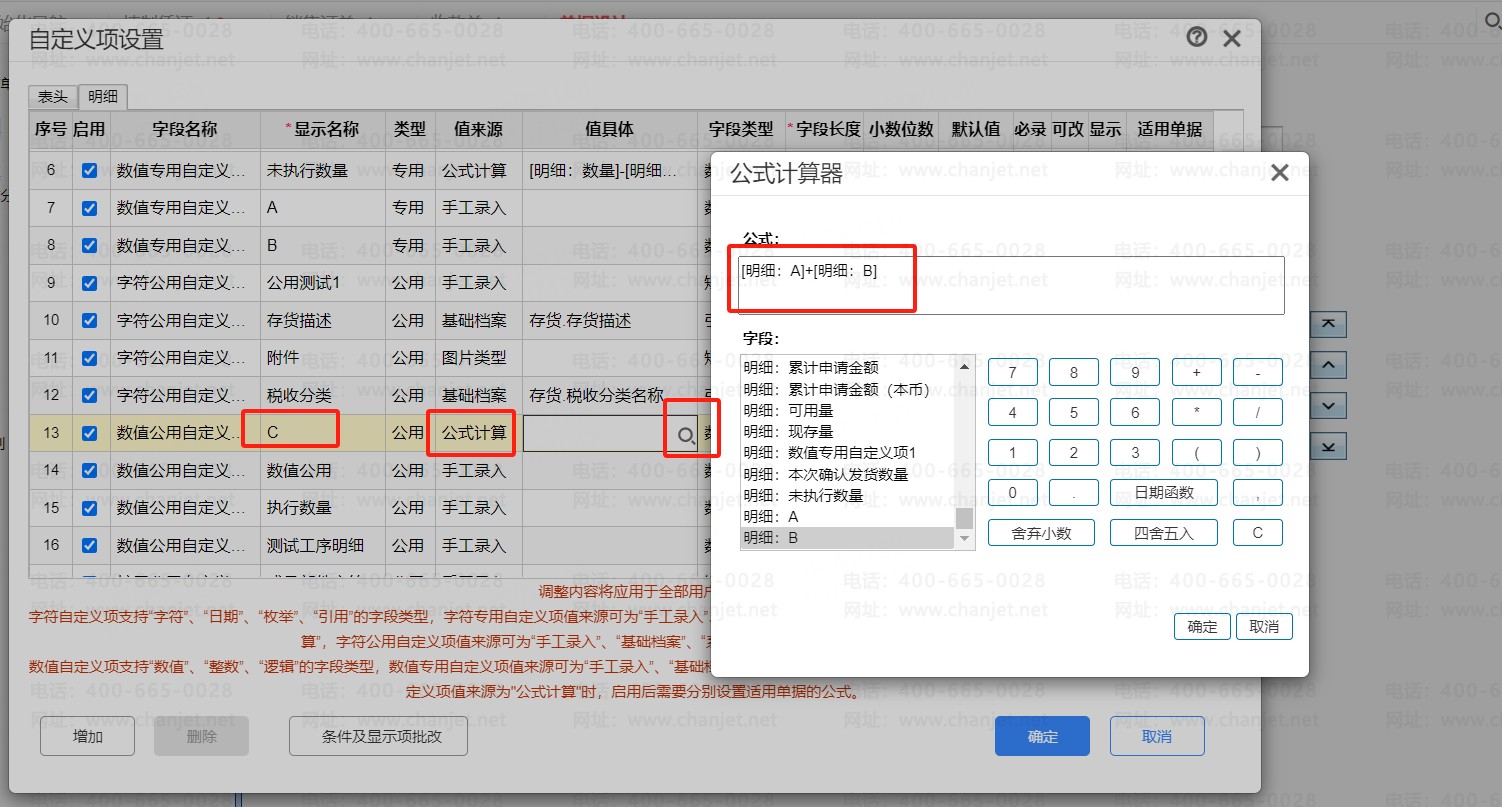Toggle 启用 checkbox for row 8

90,245
